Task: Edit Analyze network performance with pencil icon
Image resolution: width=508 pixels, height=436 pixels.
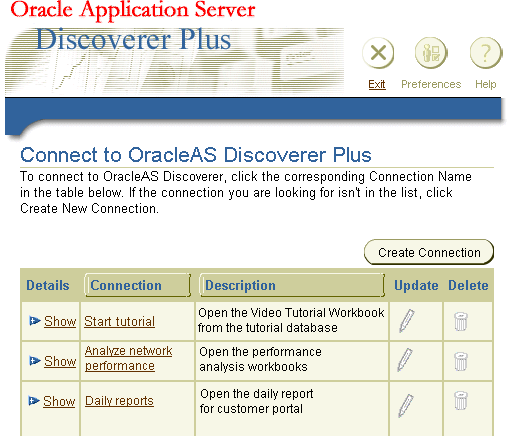Action: (405, 360)
